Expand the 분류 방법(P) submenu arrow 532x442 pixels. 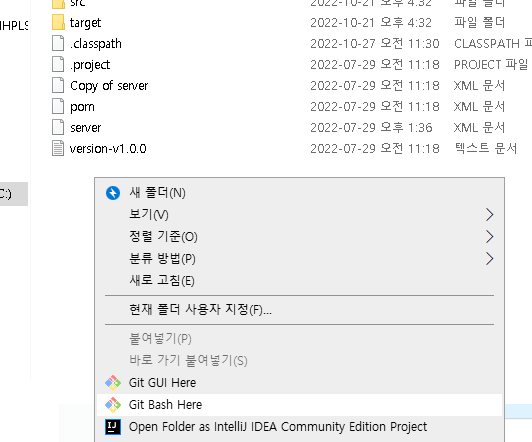(x=489, y=259)
